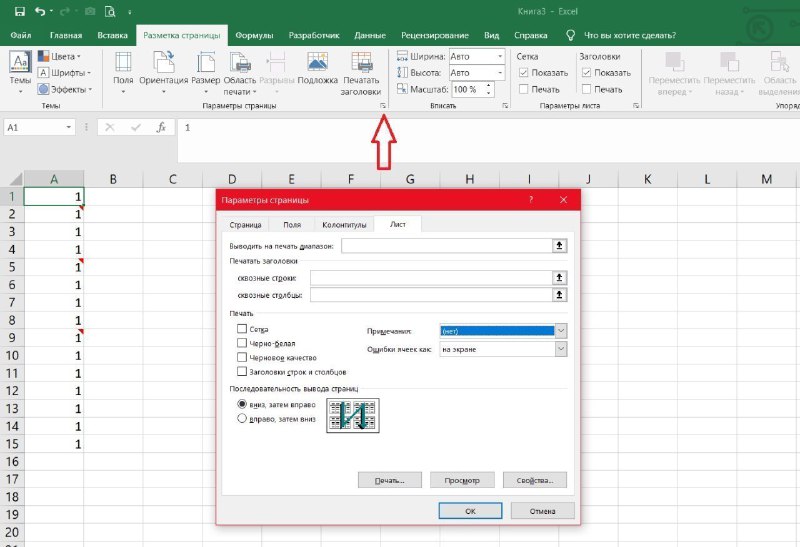Open the Эффекты theme effects menu
This screenshot has width=800, height=547.
click(65, 89)
